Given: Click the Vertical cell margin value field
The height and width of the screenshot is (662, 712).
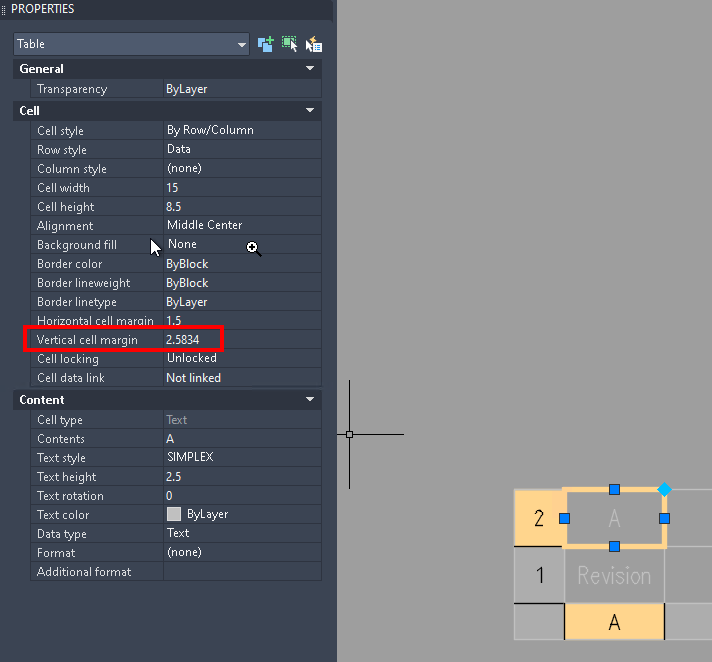Looking at the screenshot, I should point(242,340).
